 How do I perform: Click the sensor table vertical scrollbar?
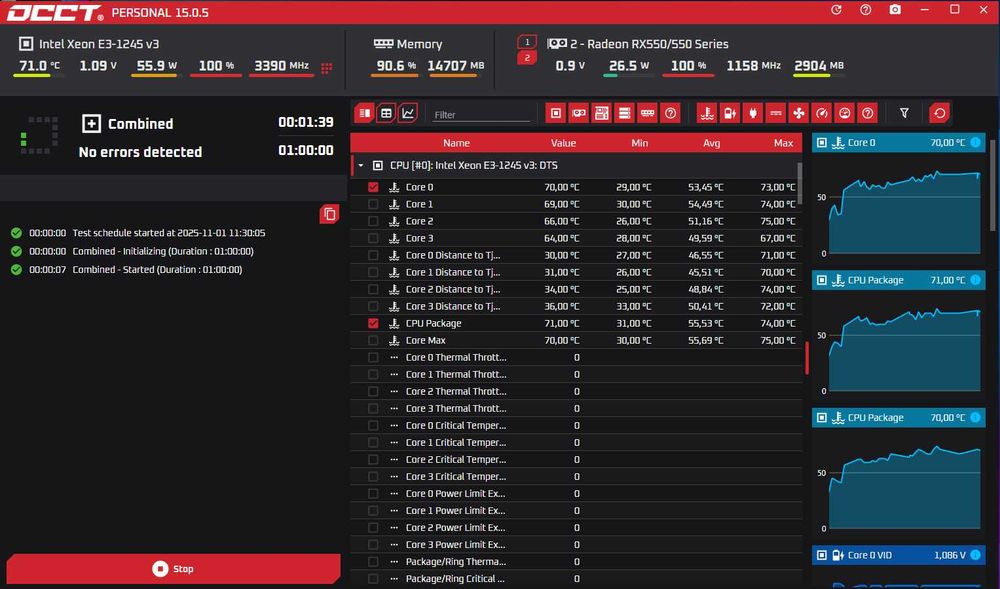[x=800, y=184]
